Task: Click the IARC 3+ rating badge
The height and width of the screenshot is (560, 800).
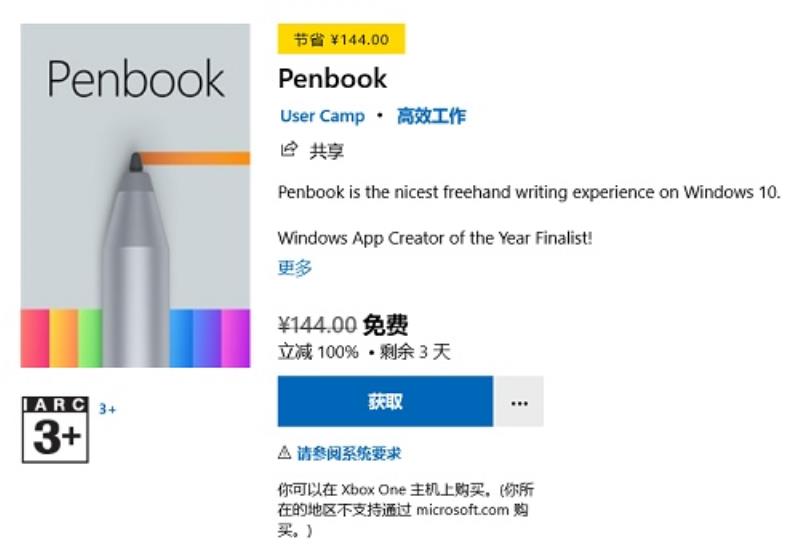Action: (56, 429)
